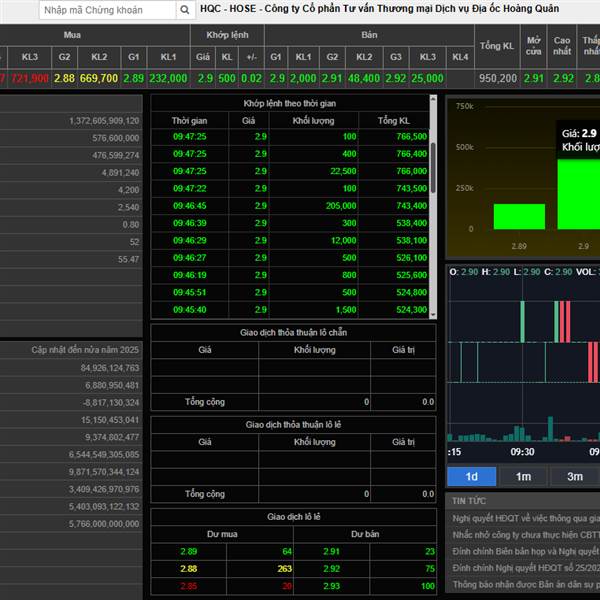This screenshot has width=600, height=600.
Task: Click the 09:47:22 matched order time
Action: tap(189, 188)
